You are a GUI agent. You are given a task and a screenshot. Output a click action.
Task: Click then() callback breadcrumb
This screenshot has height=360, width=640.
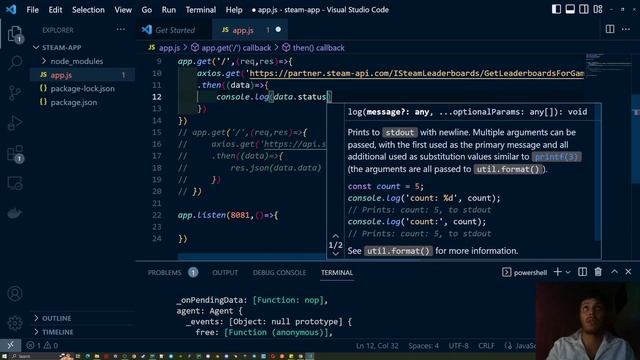pos(313,48)
